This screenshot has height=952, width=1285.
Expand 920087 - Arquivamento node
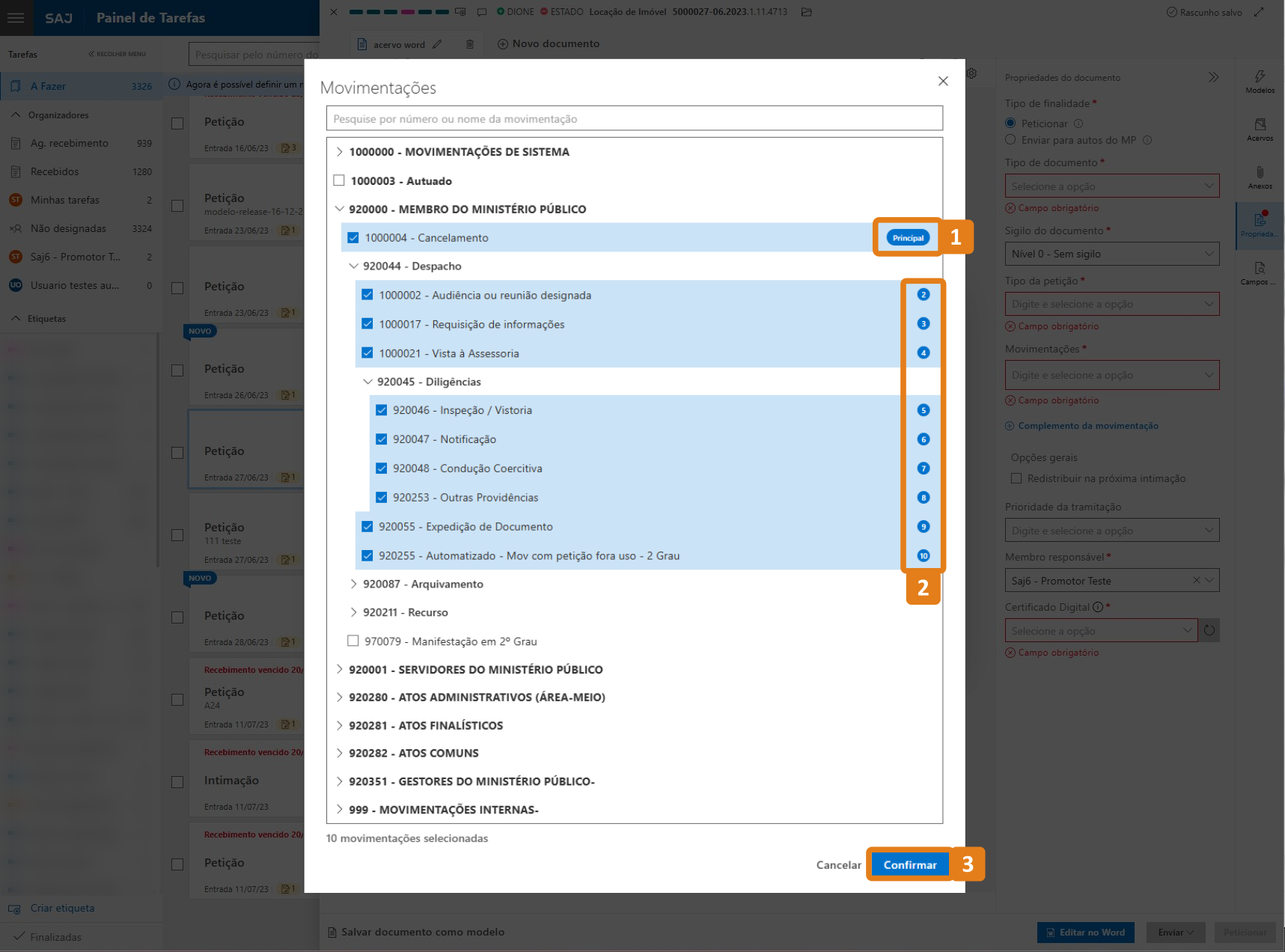(x=354, y=584)
